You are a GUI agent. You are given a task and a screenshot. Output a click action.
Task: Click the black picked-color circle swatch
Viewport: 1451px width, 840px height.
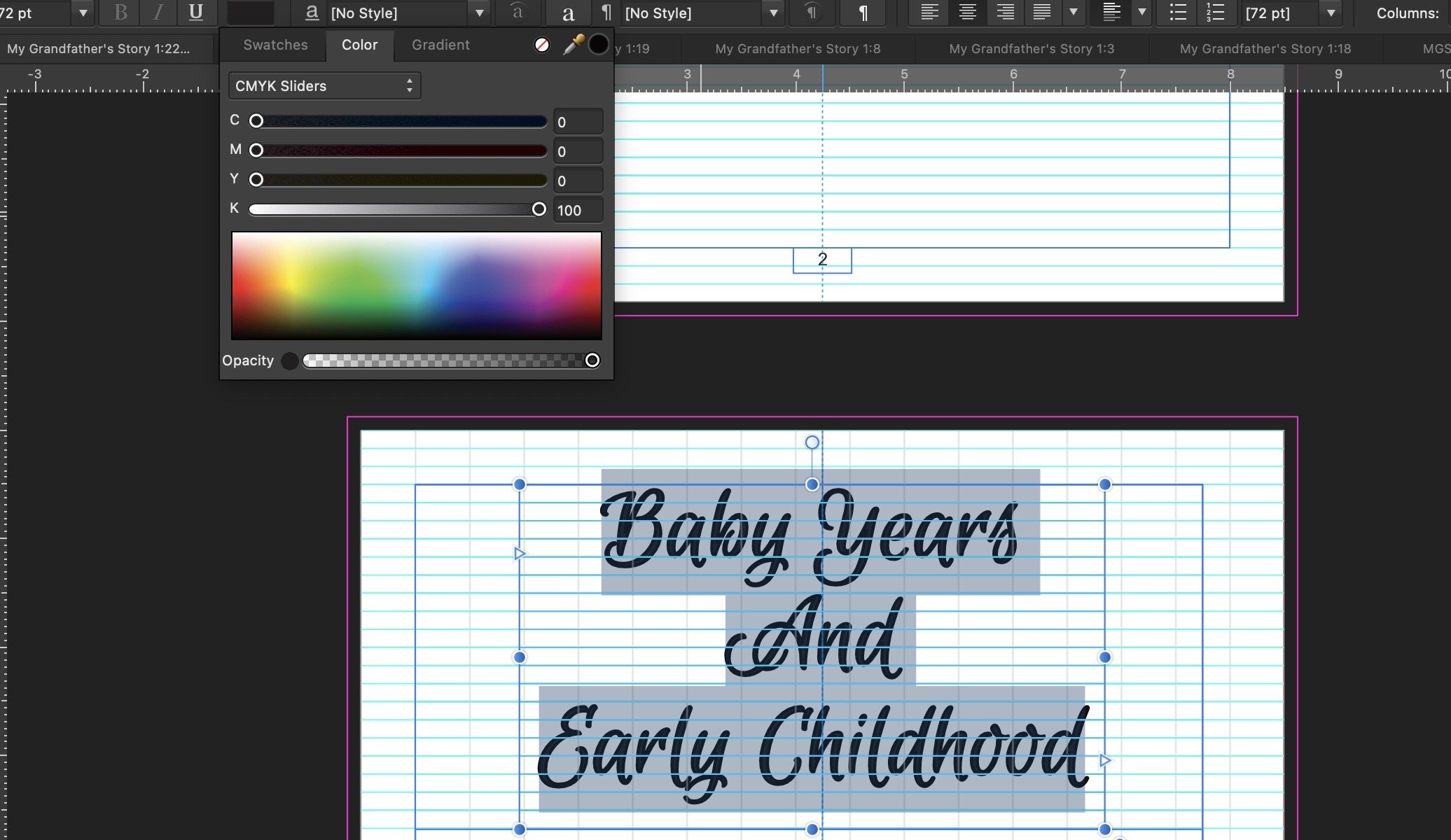pyautogui.click(x=598, y=45)
